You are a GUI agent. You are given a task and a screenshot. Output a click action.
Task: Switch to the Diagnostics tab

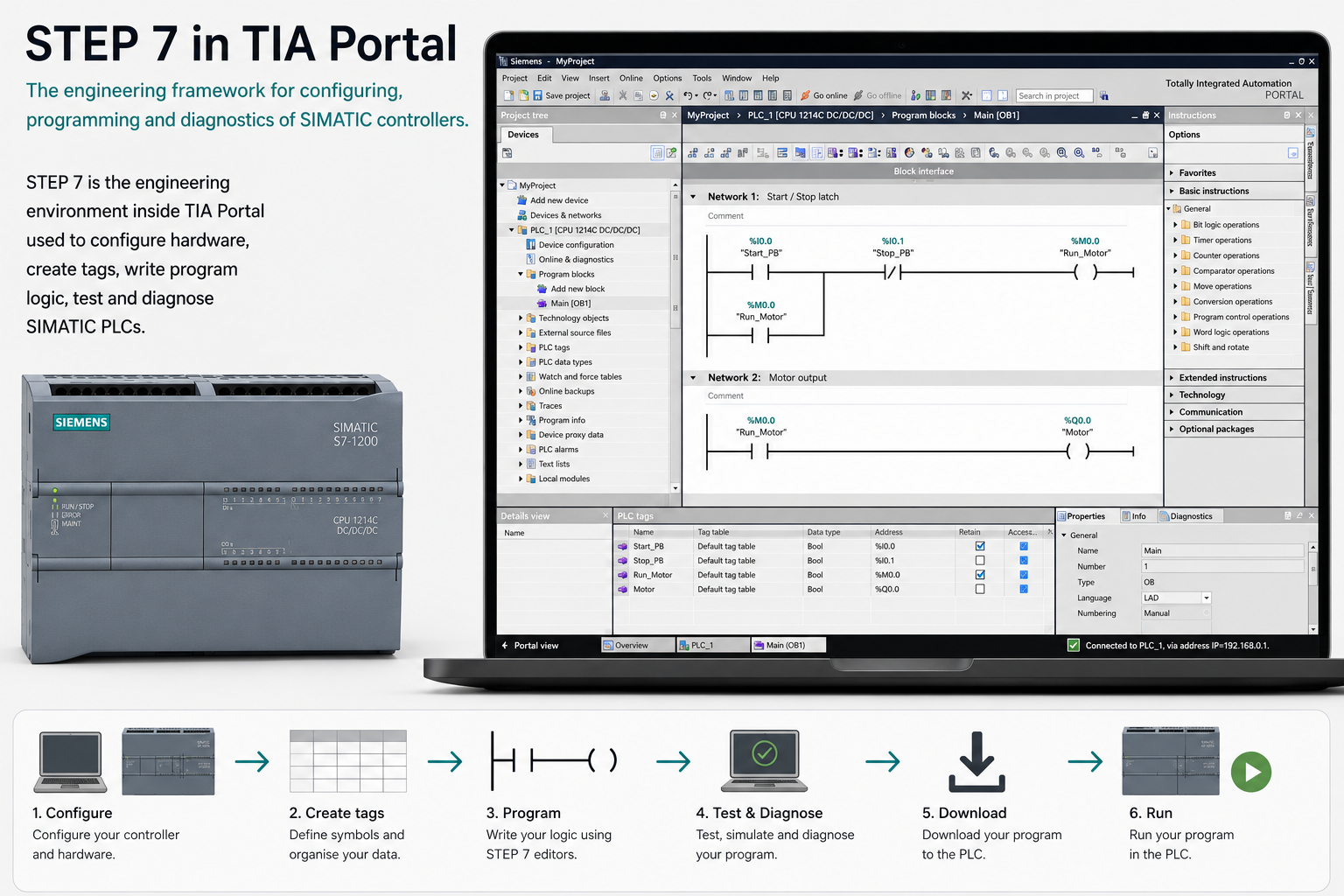coord(1191,516)
